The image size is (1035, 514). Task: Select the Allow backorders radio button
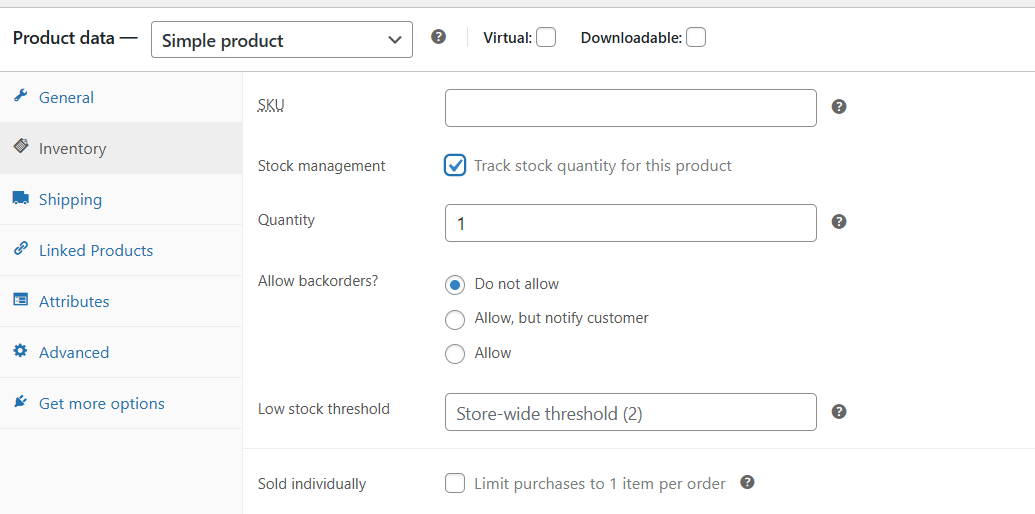[x=455, y=354]
